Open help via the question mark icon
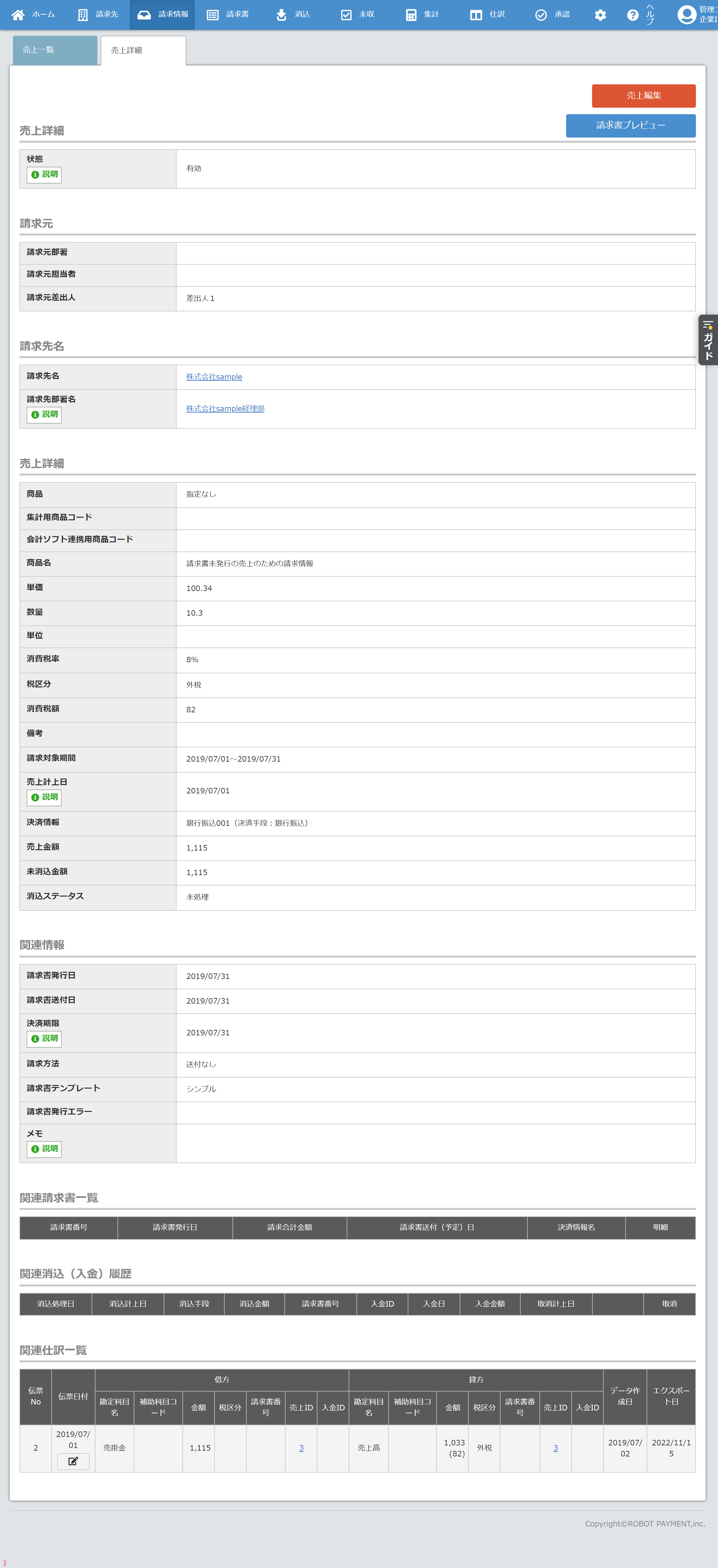The width and height of the screenshot is (718, 1568). pyautogui.click(x=633, y=15)
